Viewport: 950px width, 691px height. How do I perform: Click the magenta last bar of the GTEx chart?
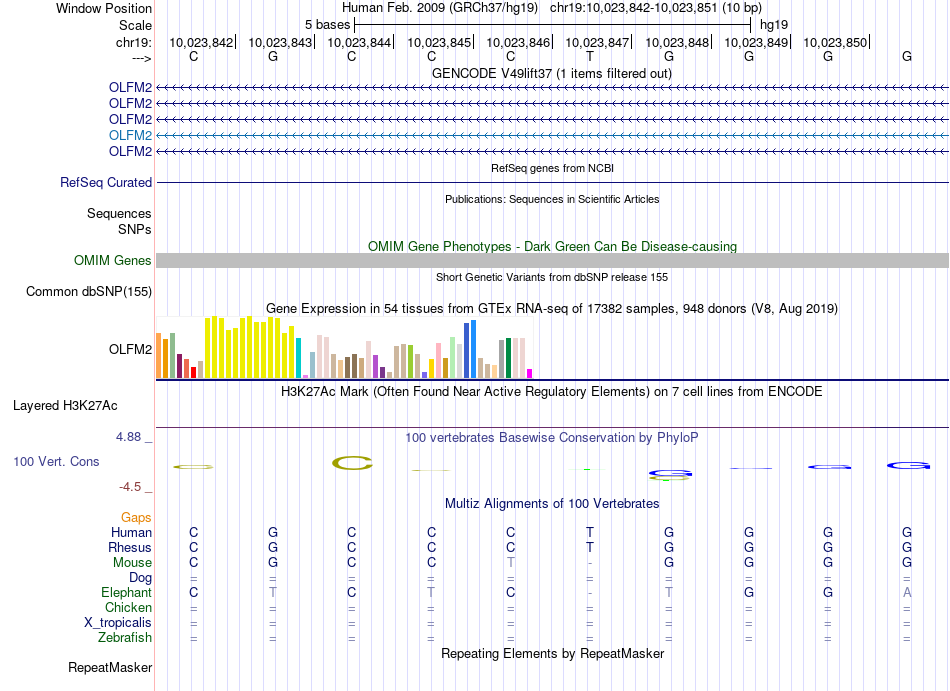[x=530, y=374]
